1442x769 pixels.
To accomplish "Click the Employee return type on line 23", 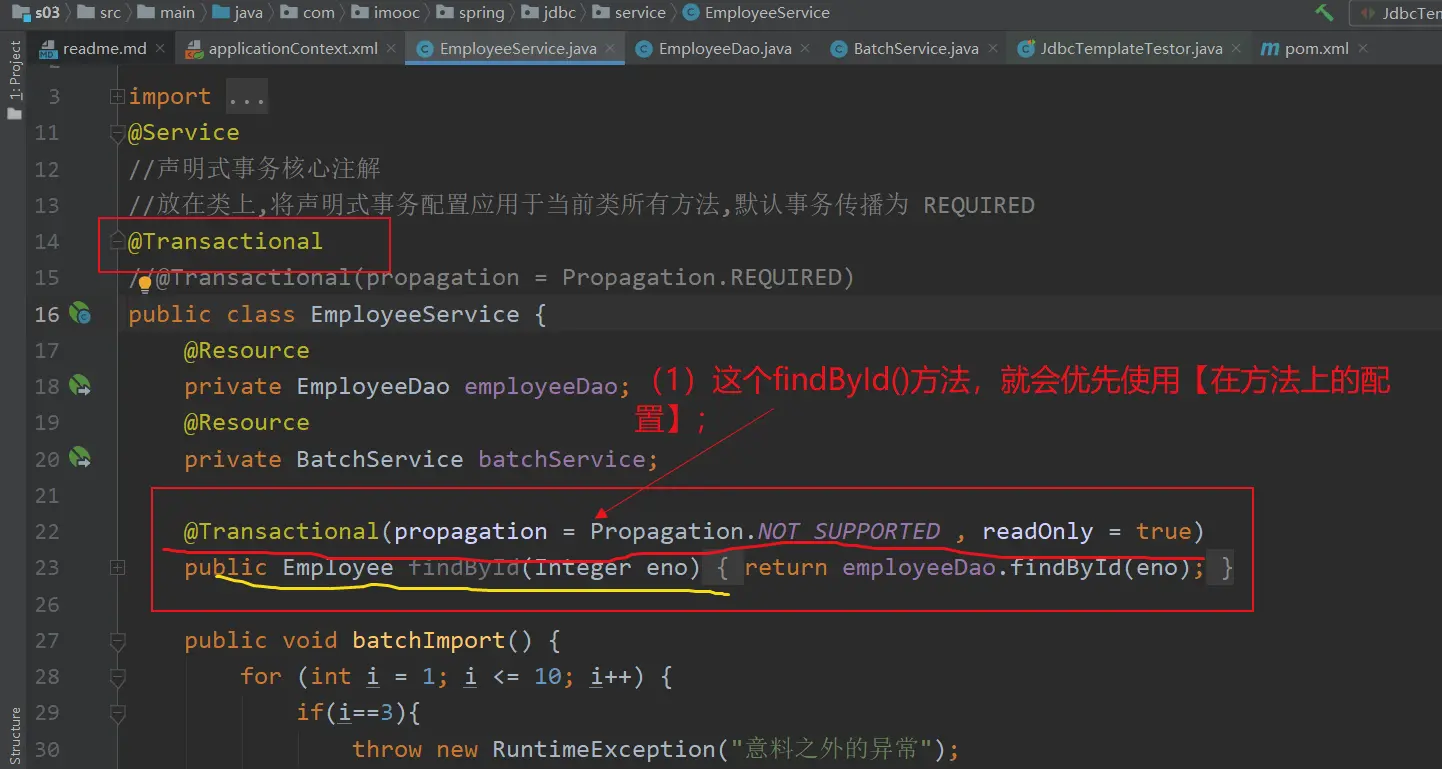I will (x=338, y=568).
